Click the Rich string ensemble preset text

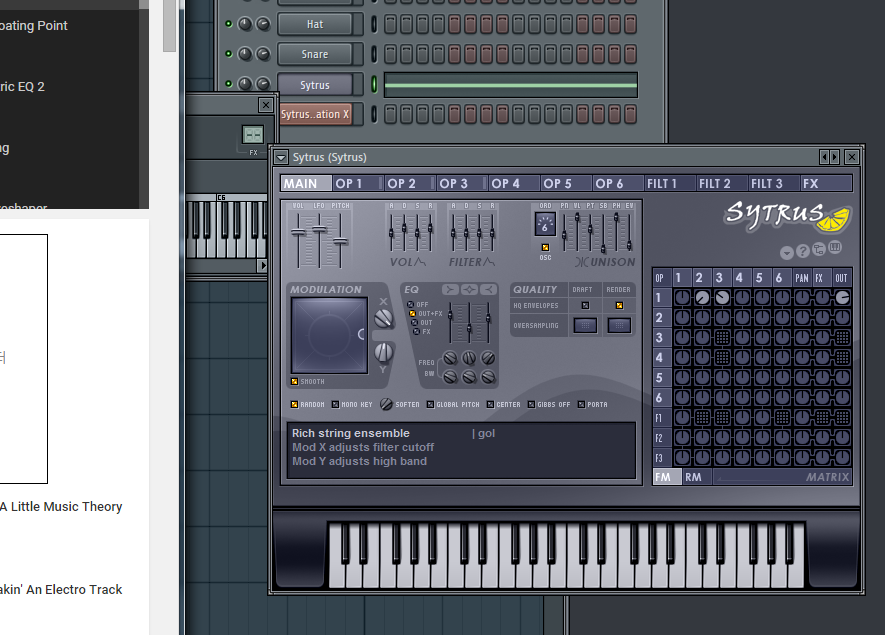(351, 433)
